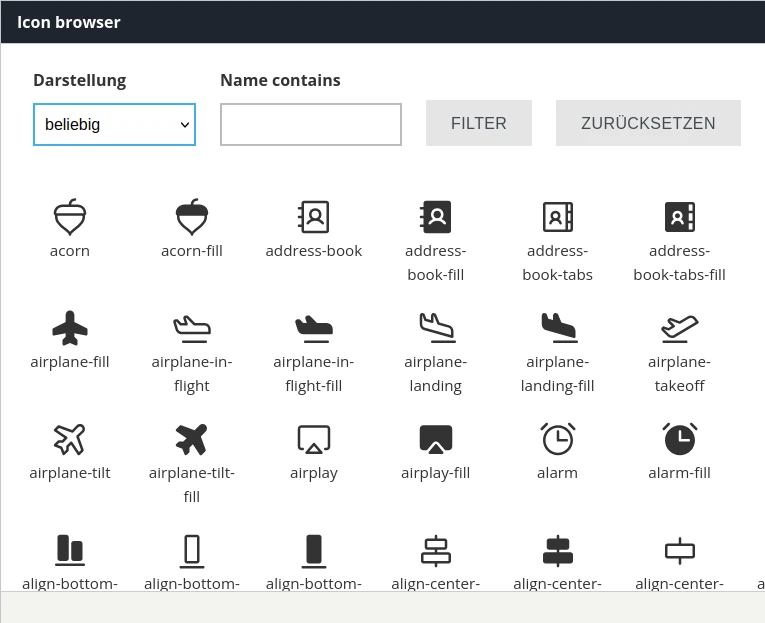Click the 'airplay-fill' label text

coord(436,473)
